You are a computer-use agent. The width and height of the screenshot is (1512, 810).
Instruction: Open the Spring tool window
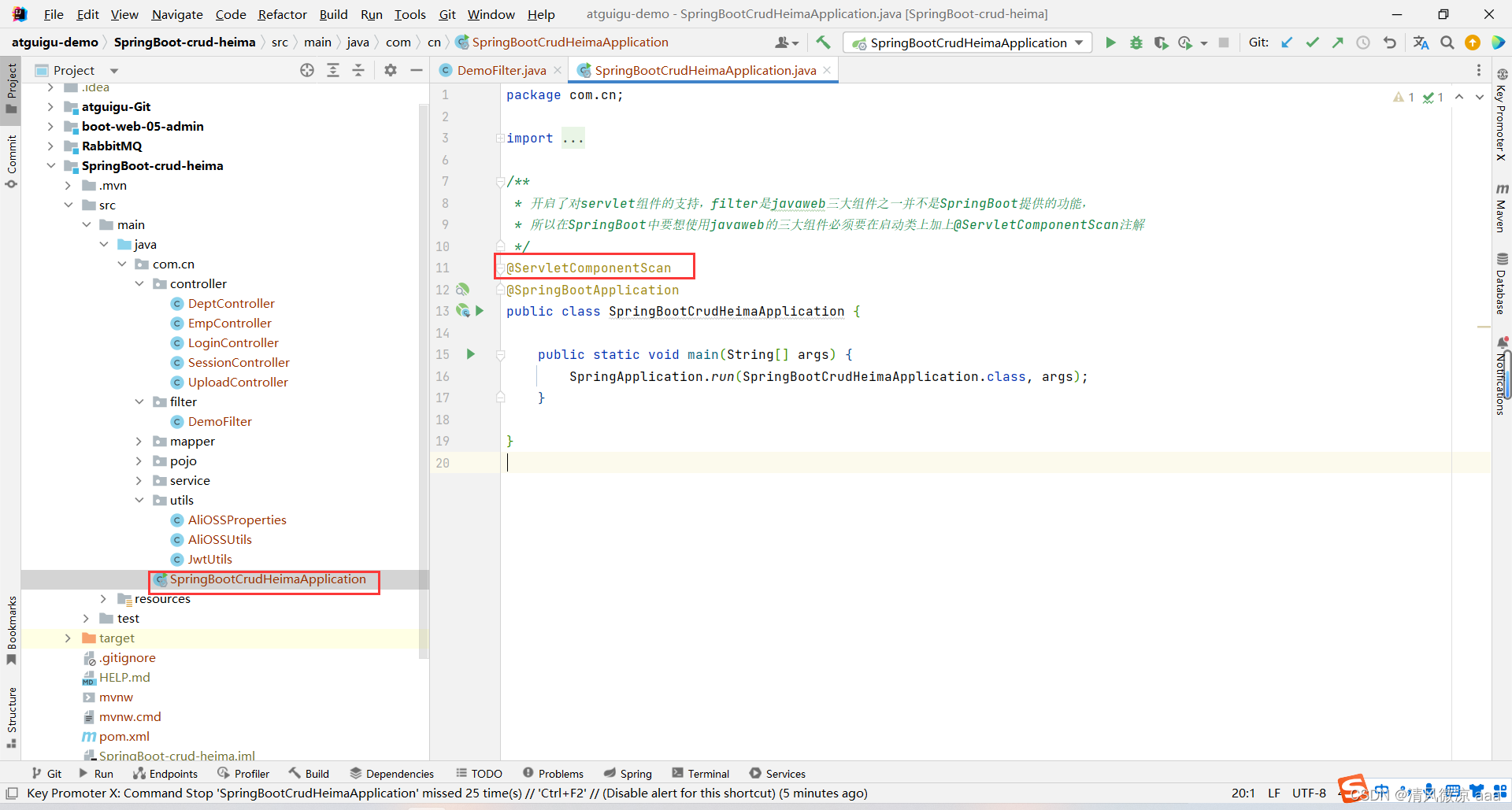click(628, 774)
